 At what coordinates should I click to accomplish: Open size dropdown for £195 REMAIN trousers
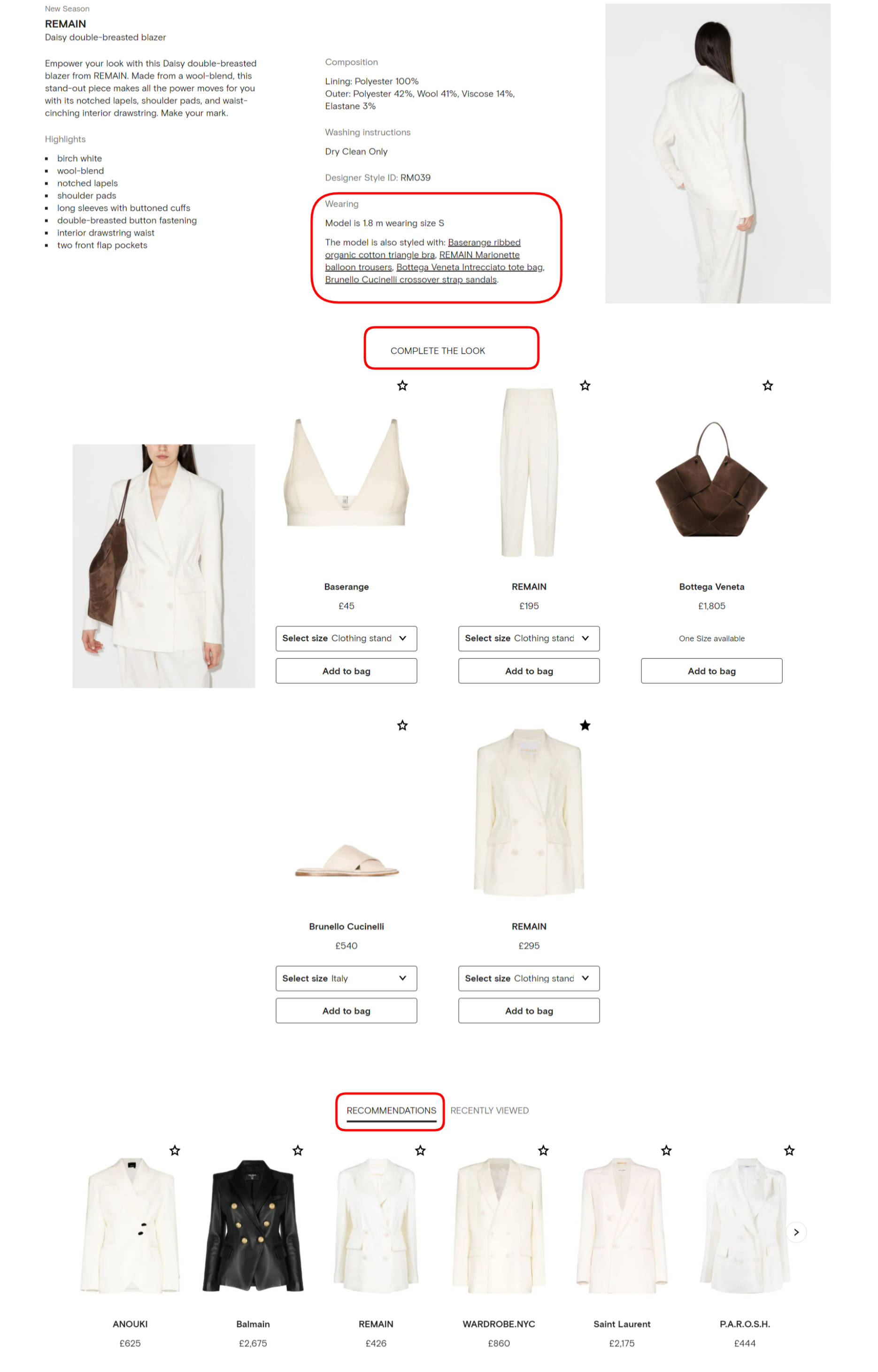click(x=529, y=638)
